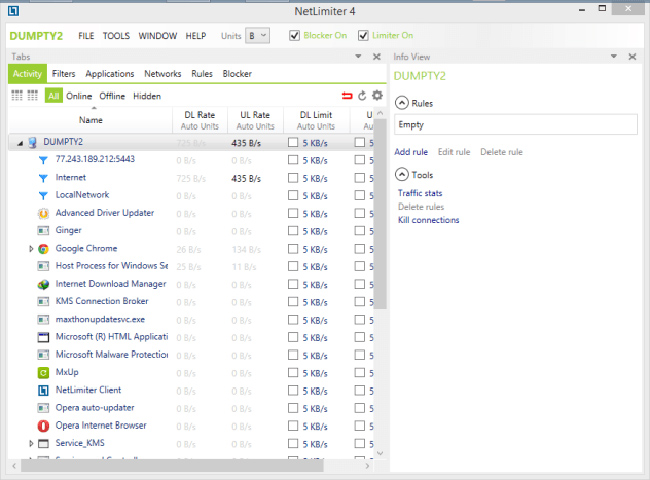Enable DL Limit checkbox for Google Chrome
The image size is (650, 480).
coord(293,249)
